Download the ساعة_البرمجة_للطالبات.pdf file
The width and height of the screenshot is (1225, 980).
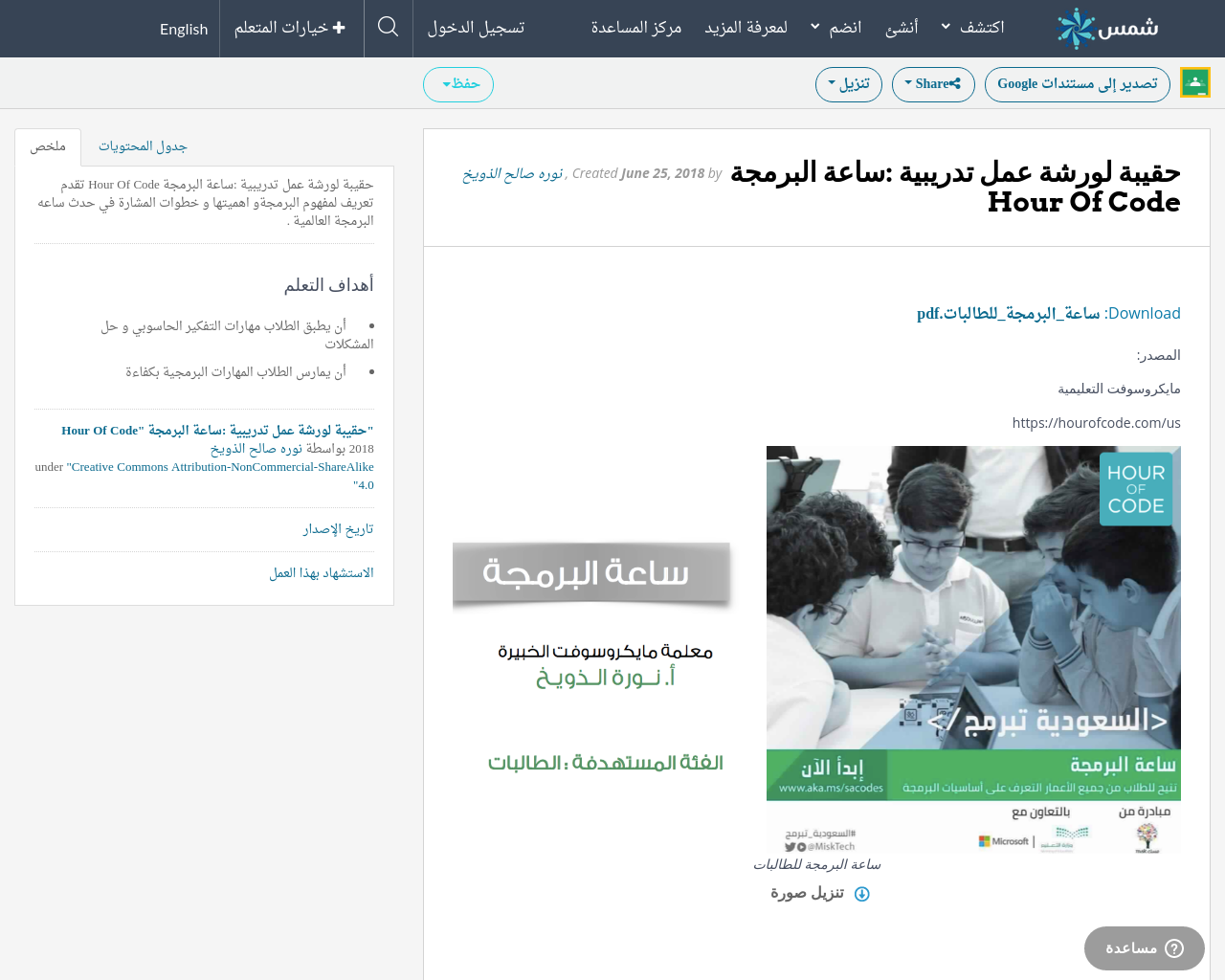click(x=1008, y=314)
